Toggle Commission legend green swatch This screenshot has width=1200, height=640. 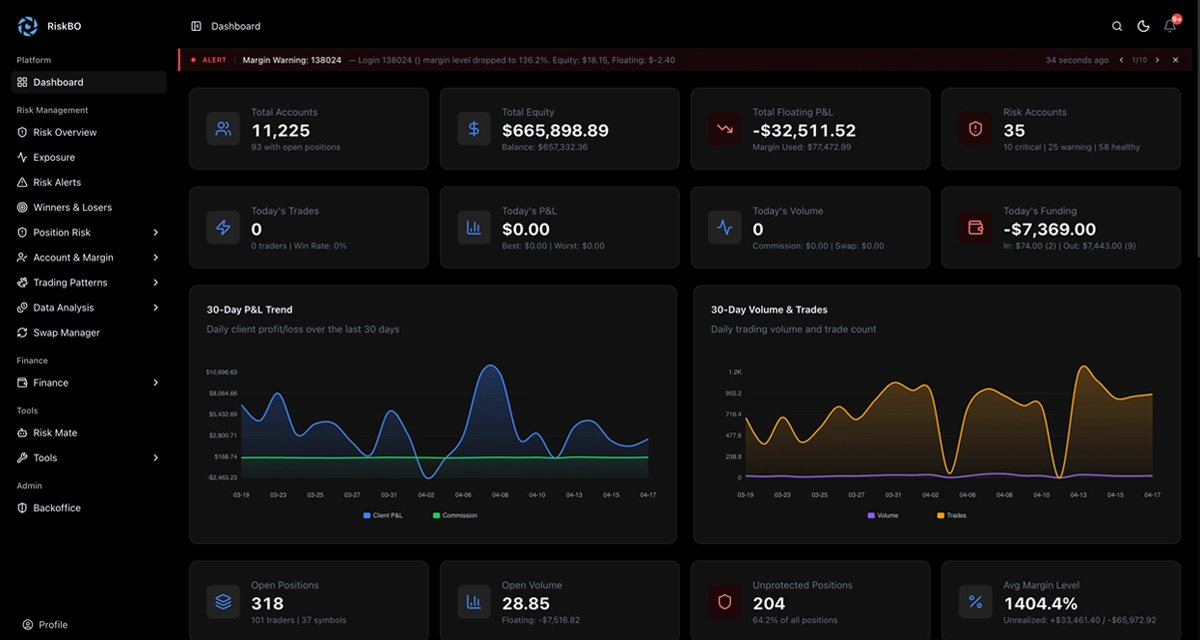point(436,516)
